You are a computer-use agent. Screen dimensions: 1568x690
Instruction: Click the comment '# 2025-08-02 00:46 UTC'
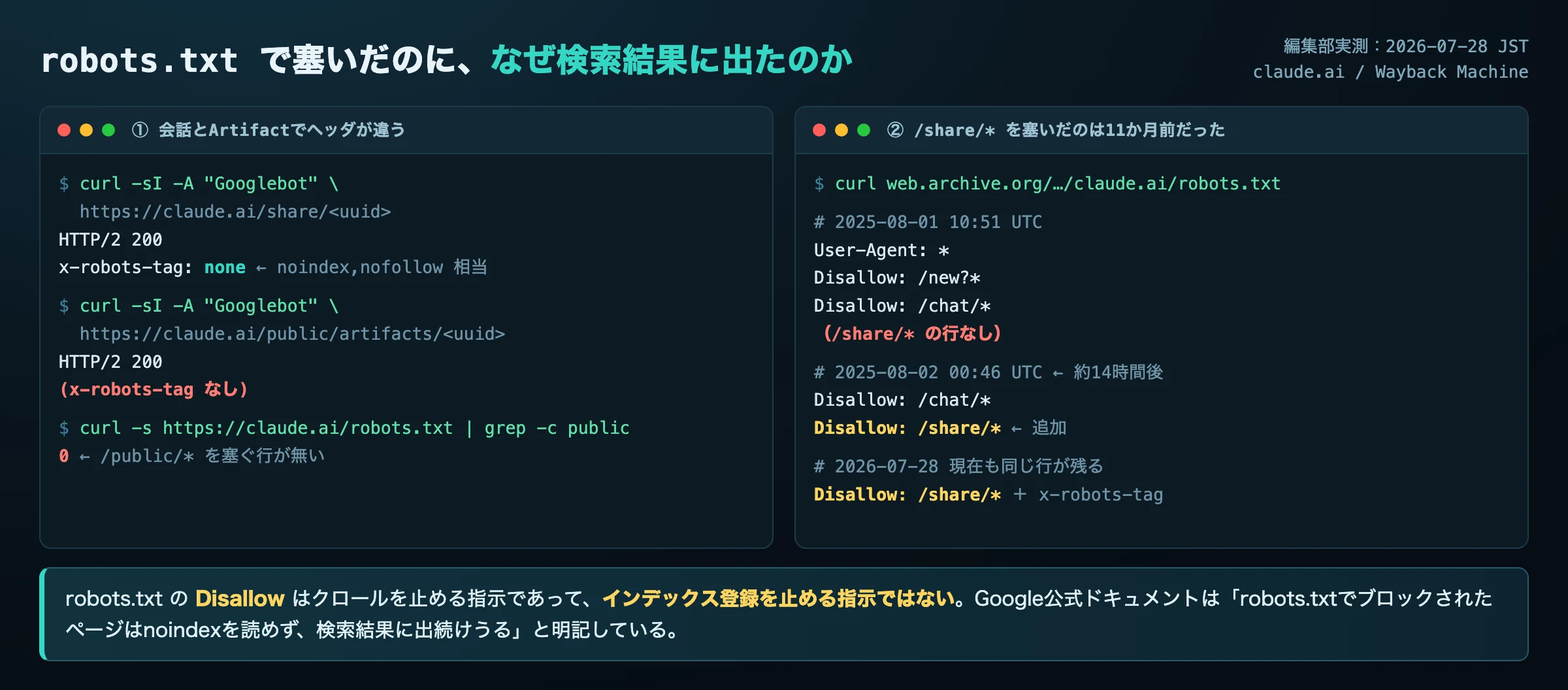(928, 372)
